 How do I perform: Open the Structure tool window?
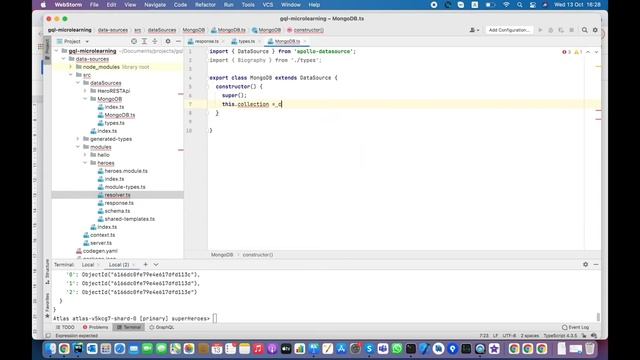pyautogui.click(x=47, y=271)
